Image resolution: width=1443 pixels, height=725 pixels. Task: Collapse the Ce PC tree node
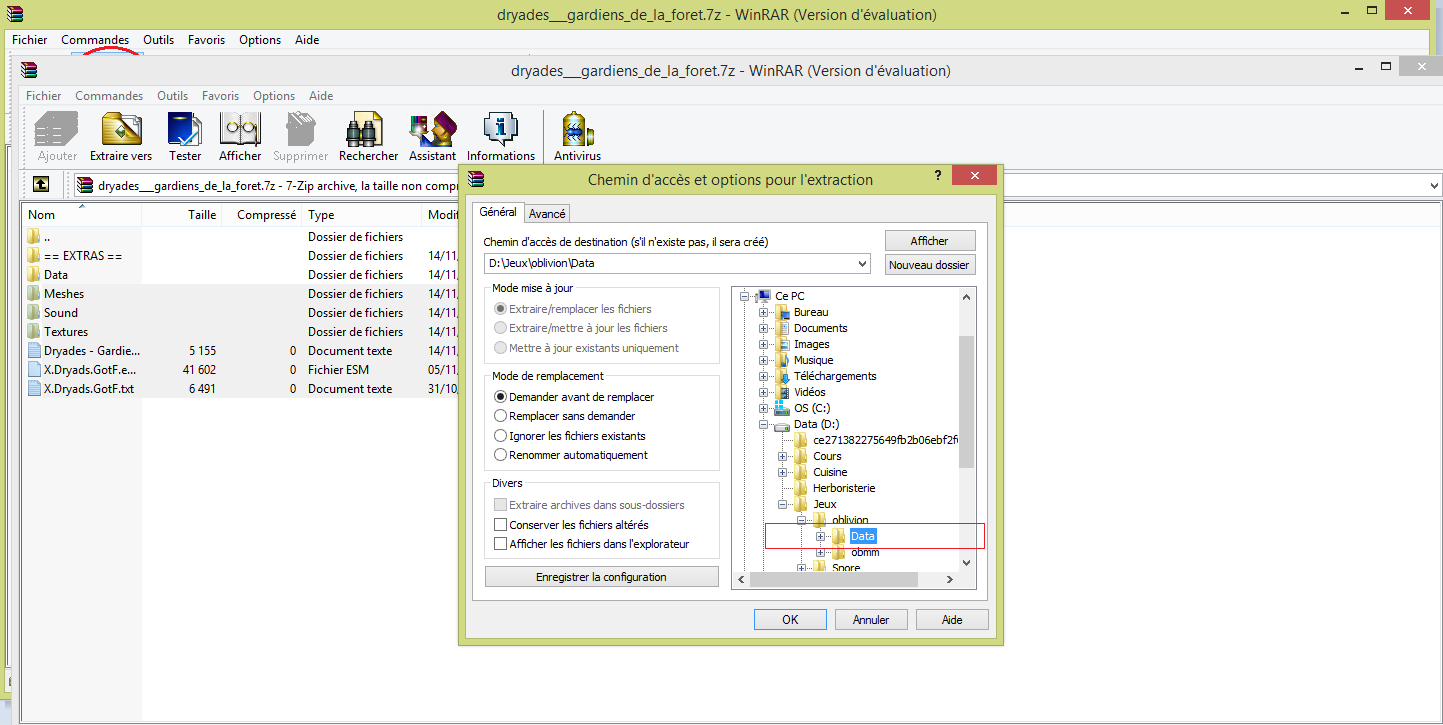click(x=743, y=296)
